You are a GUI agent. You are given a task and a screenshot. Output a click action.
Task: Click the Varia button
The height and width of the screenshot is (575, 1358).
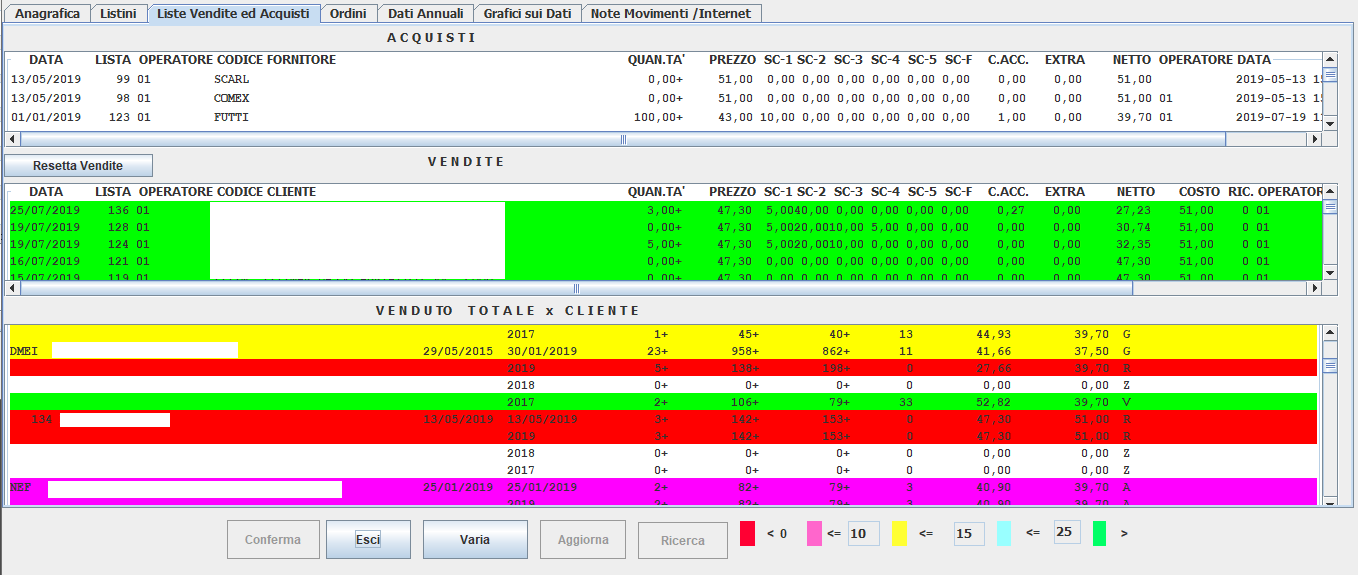475,540
